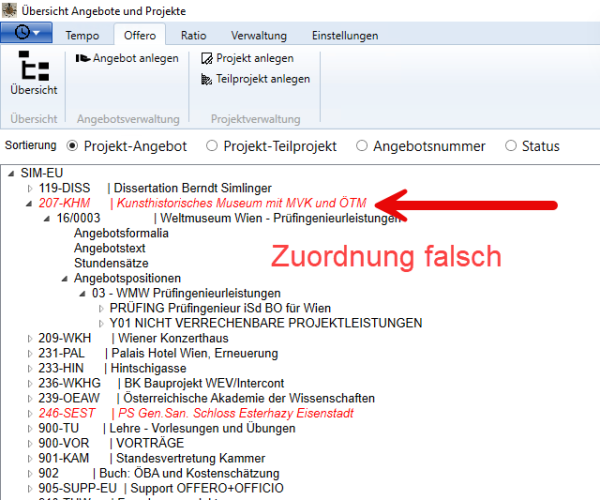Switch to the Ratio tab

pyautogui.click(x=193, y=36)
